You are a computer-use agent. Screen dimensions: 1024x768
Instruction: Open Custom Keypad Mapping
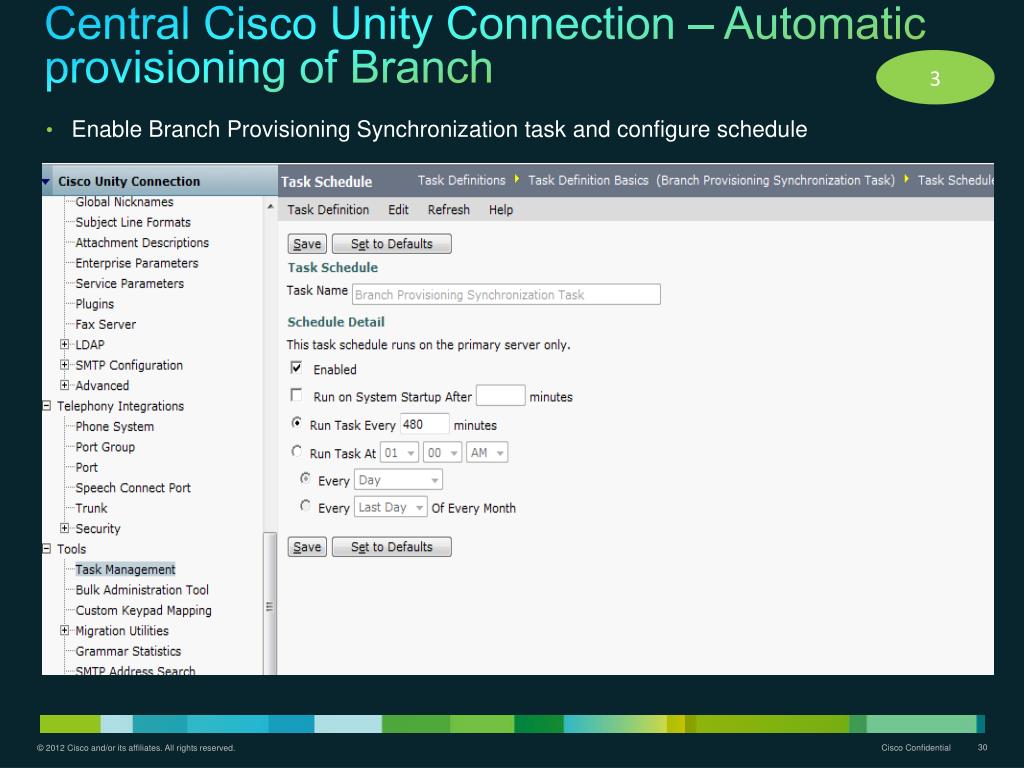[x=144, y=610]
